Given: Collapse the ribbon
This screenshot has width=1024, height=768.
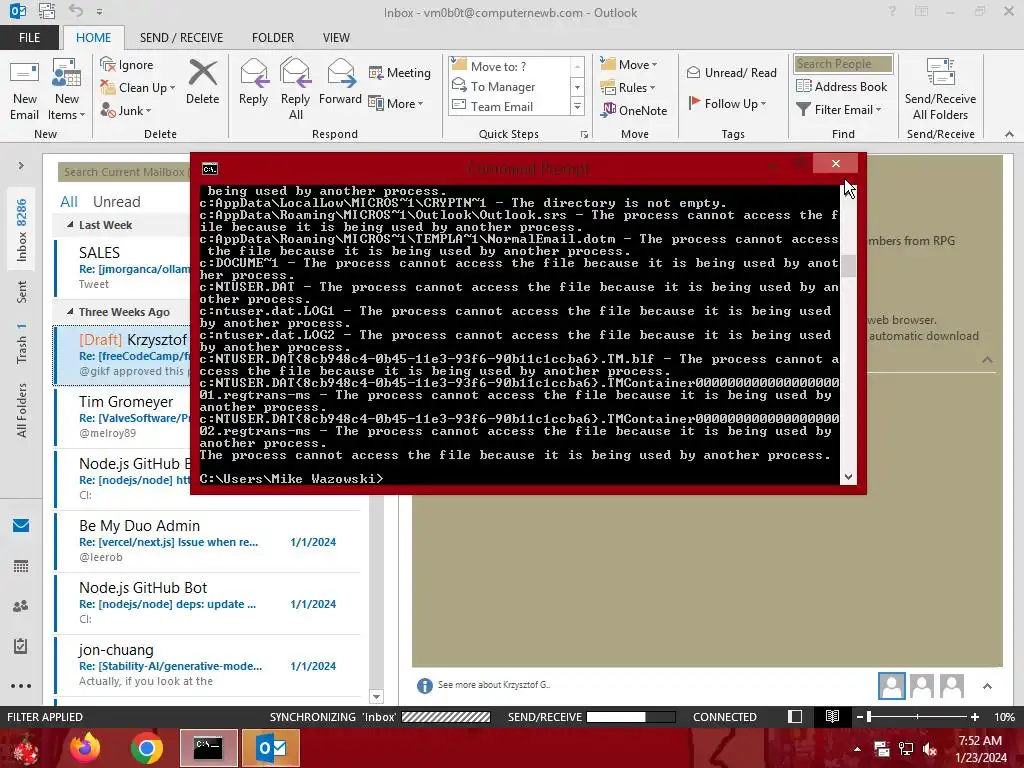Looking at the screenshot, I should (1009, 134).
